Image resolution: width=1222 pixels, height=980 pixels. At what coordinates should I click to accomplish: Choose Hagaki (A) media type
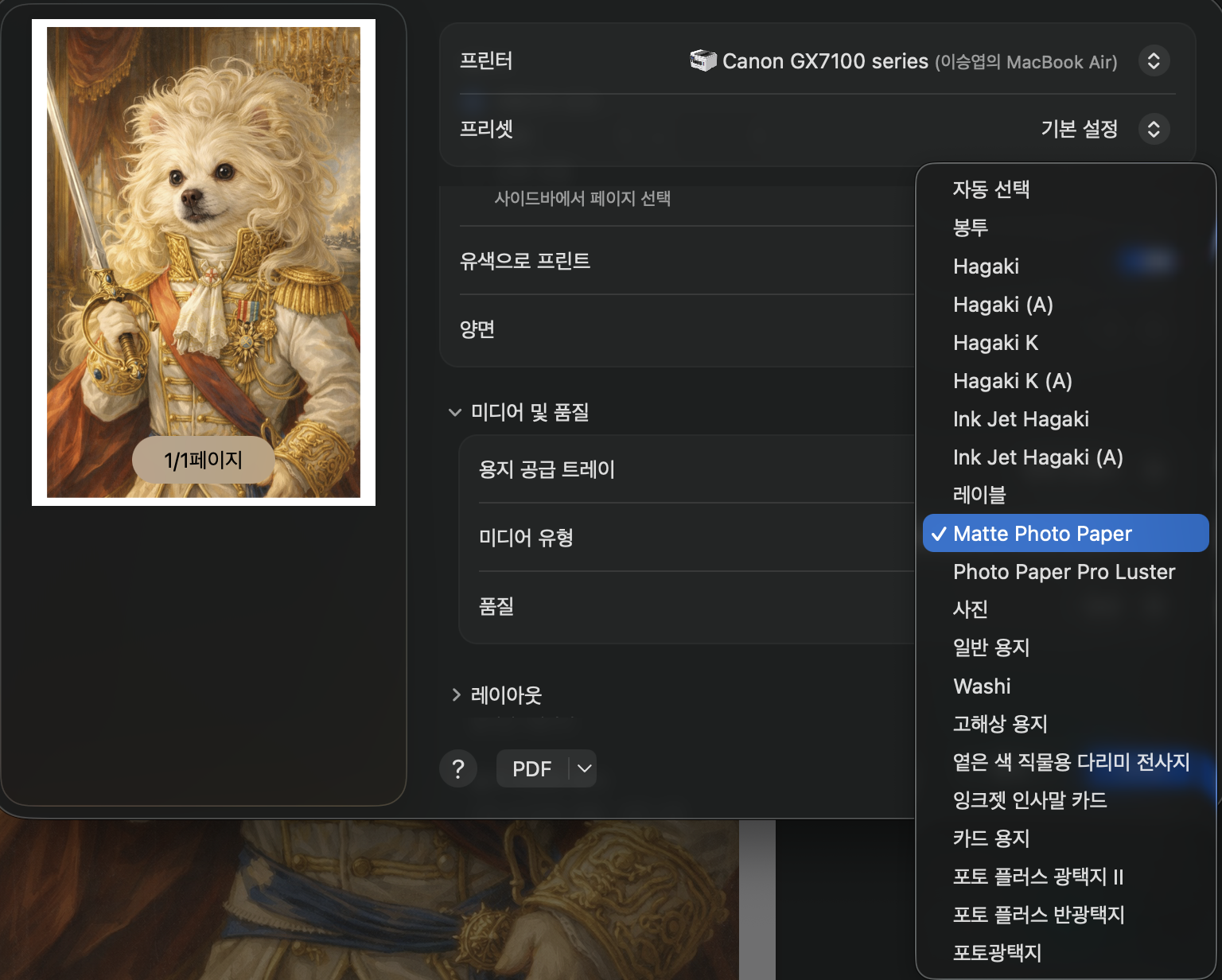tap(1065, 304)
